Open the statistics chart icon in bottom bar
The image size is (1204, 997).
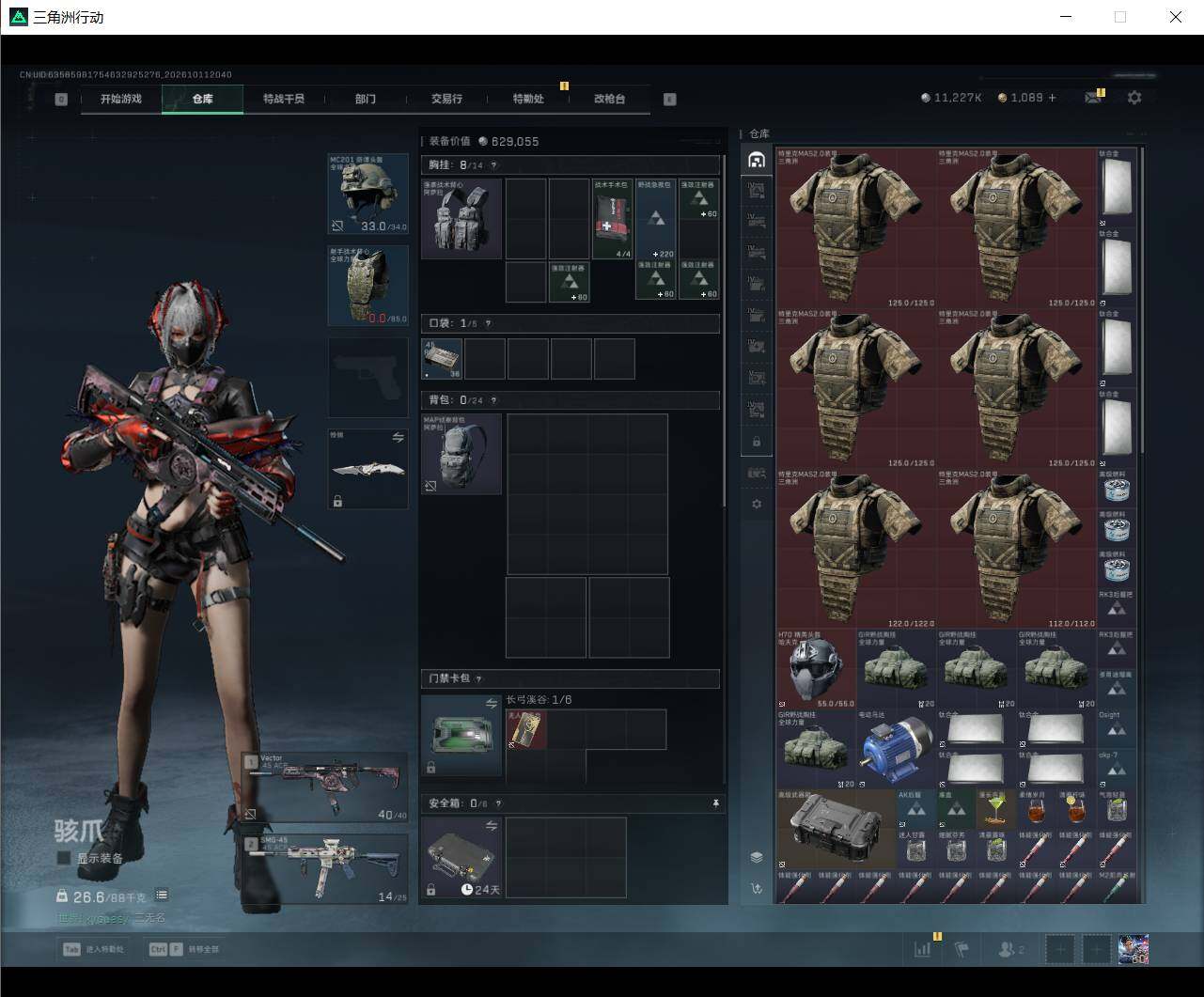point(923,950)
